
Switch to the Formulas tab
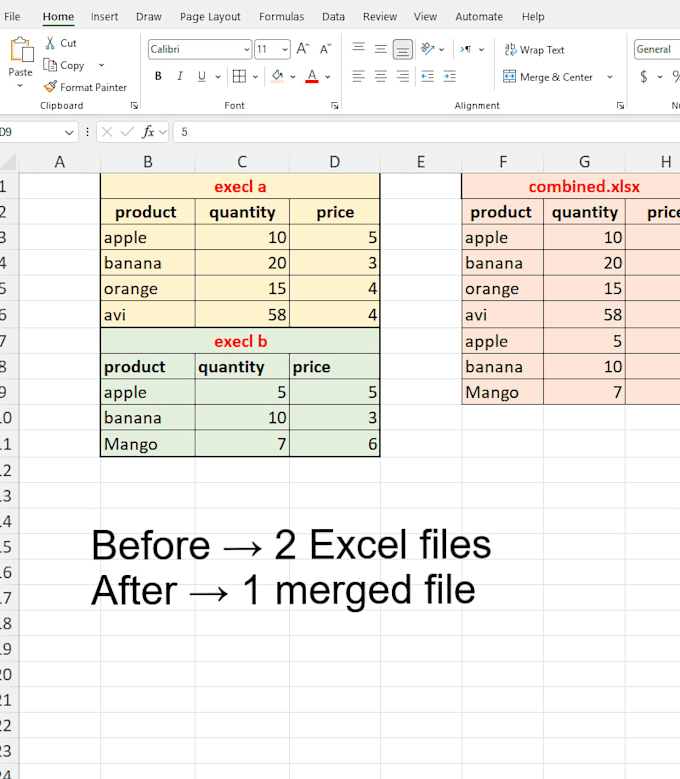click(281, 16)
